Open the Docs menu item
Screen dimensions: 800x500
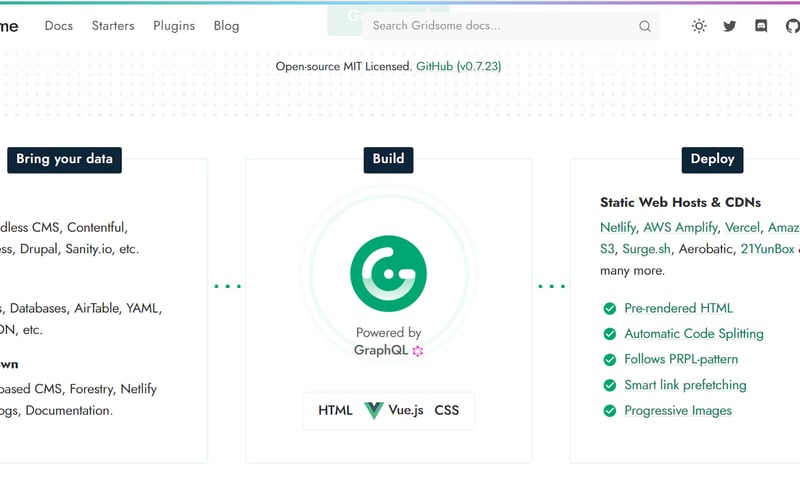[x=59, y=26]
